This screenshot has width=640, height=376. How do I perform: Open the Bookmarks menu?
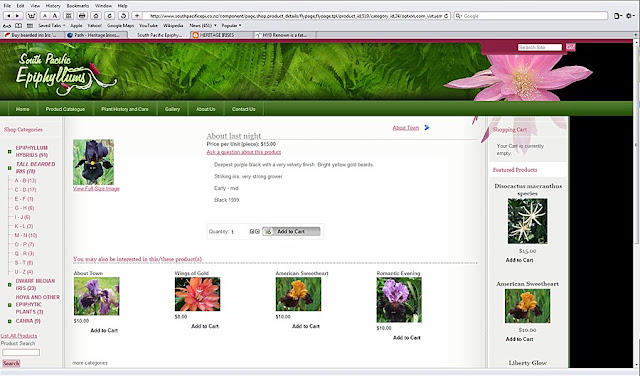click(x=78, y=6)
